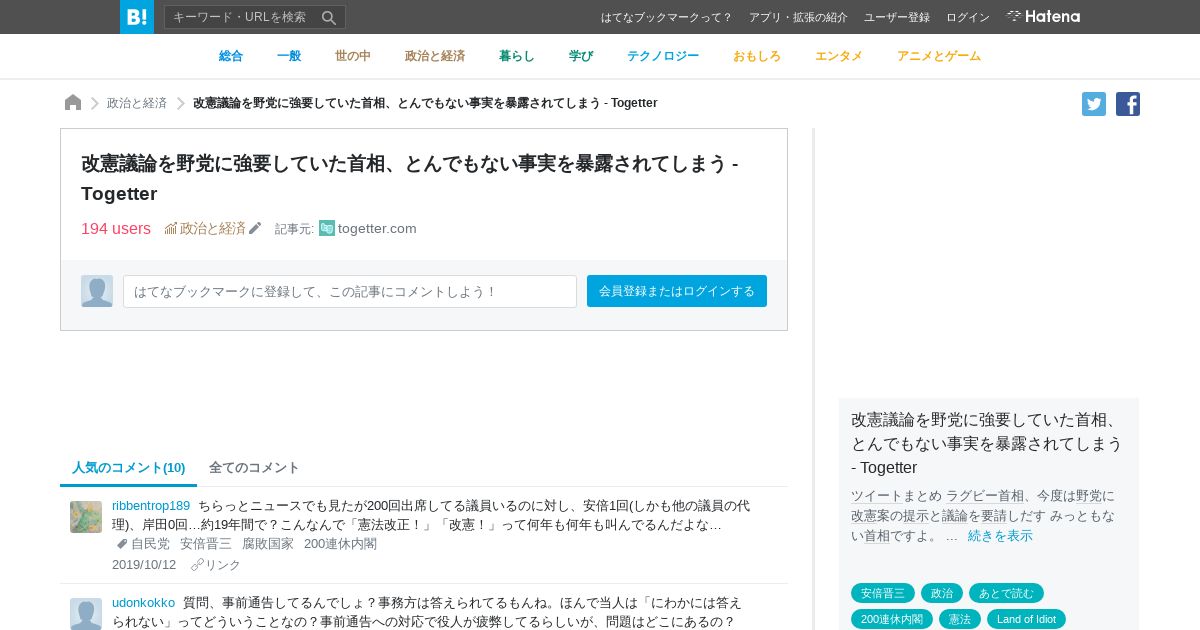Select 暮らし category in navigation

517,56
